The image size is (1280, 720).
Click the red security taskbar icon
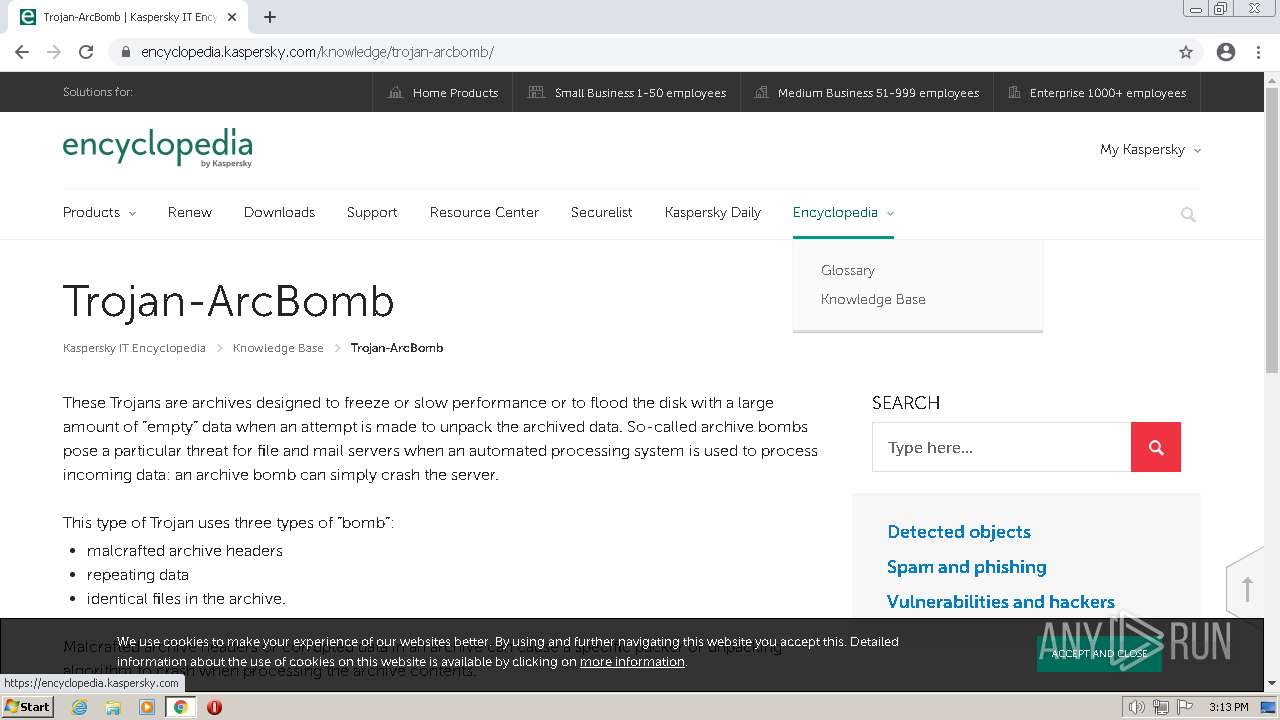pos(214,707)
